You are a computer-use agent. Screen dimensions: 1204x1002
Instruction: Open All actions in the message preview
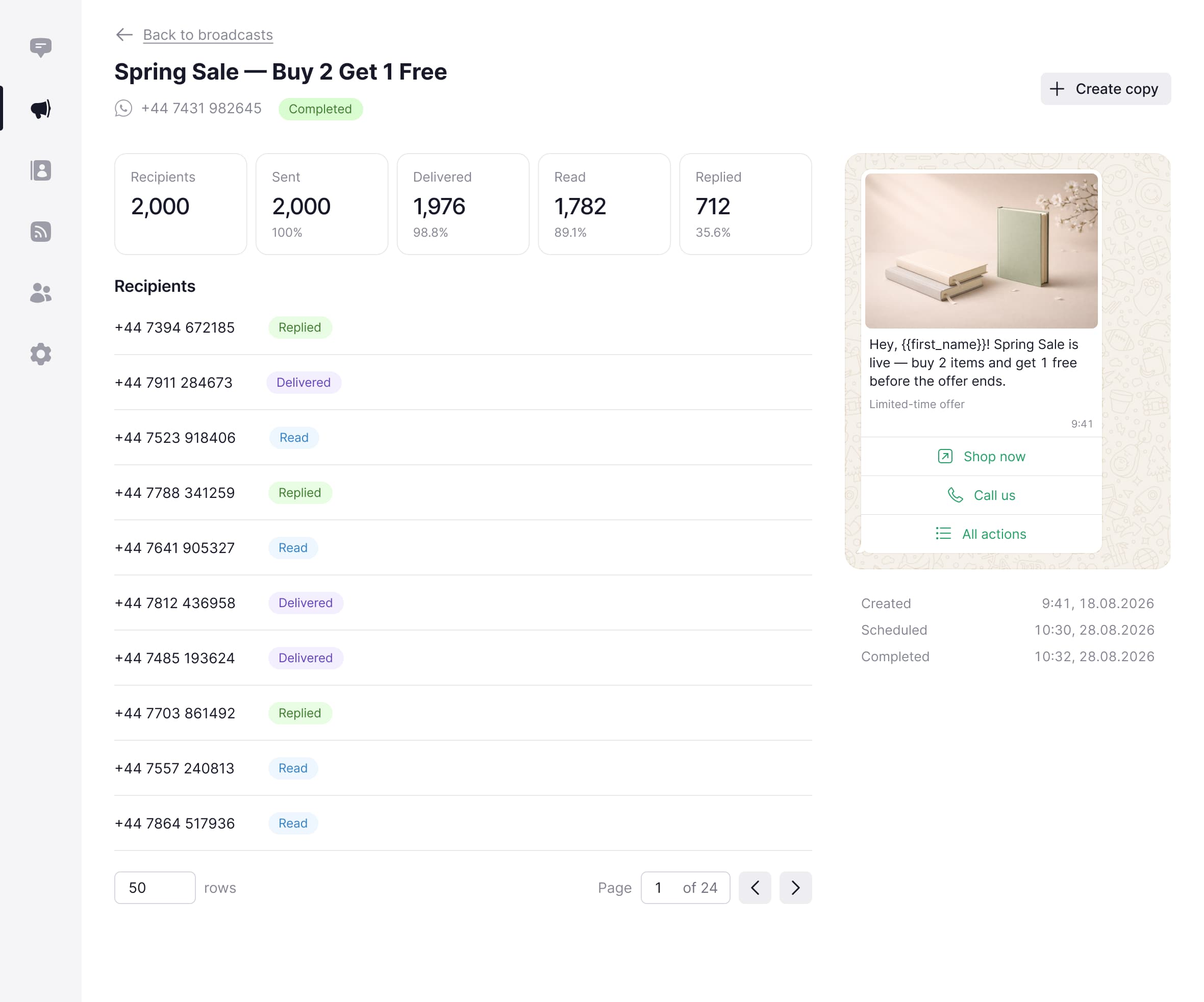[981, 534]
